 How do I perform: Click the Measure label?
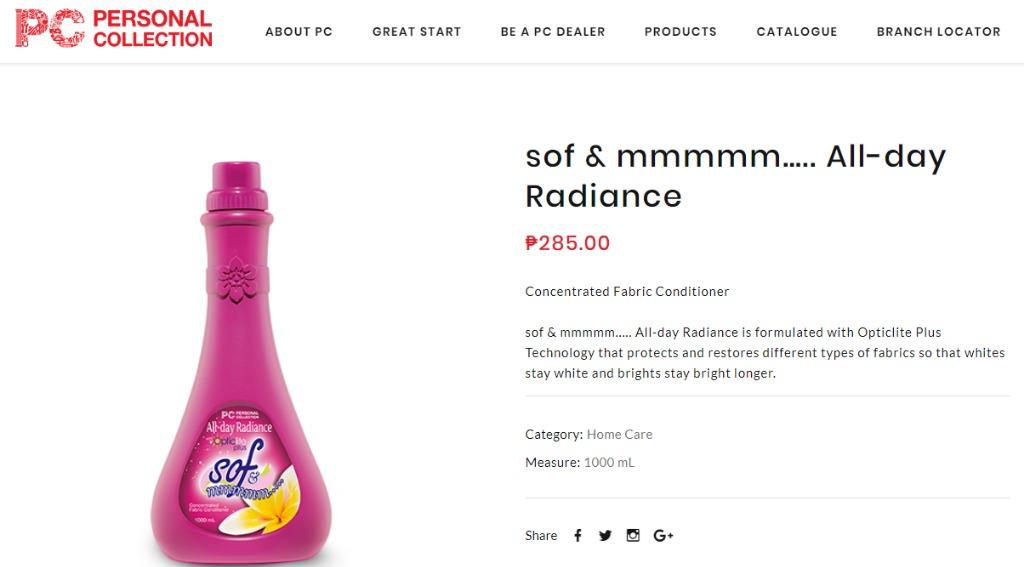pyautogui.click(x=552, y=462)
